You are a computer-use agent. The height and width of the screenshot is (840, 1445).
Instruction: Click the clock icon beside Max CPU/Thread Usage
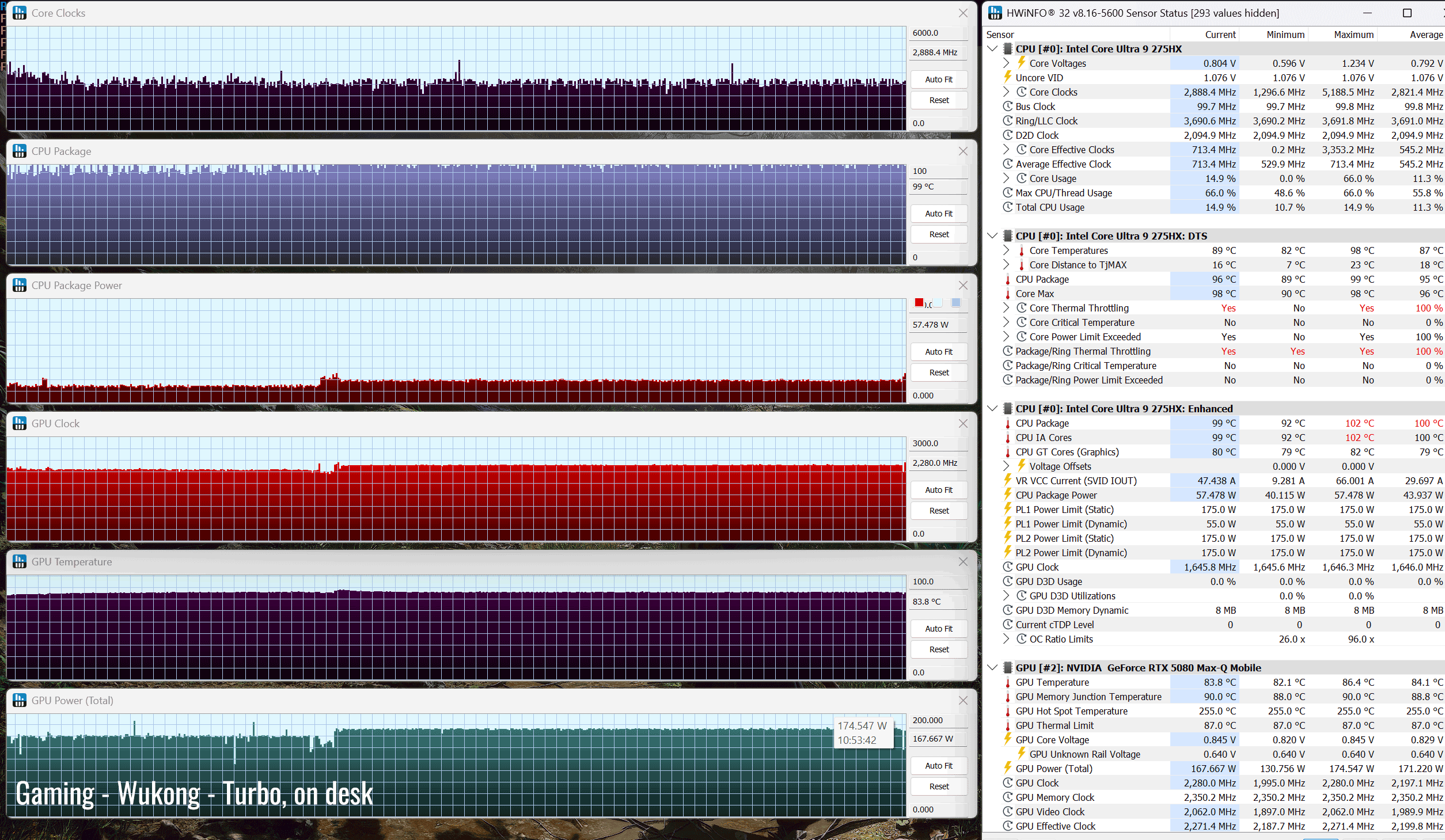1008,193
